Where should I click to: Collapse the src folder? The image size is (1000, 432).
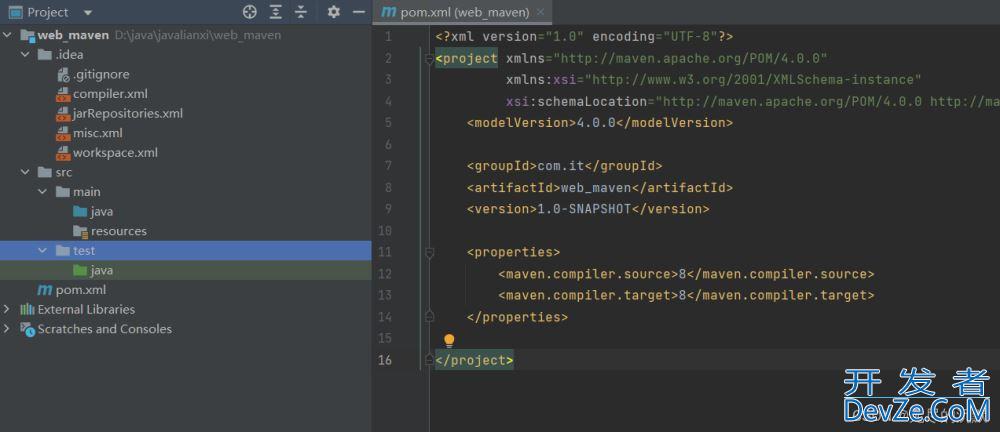(x=26, y=172)
